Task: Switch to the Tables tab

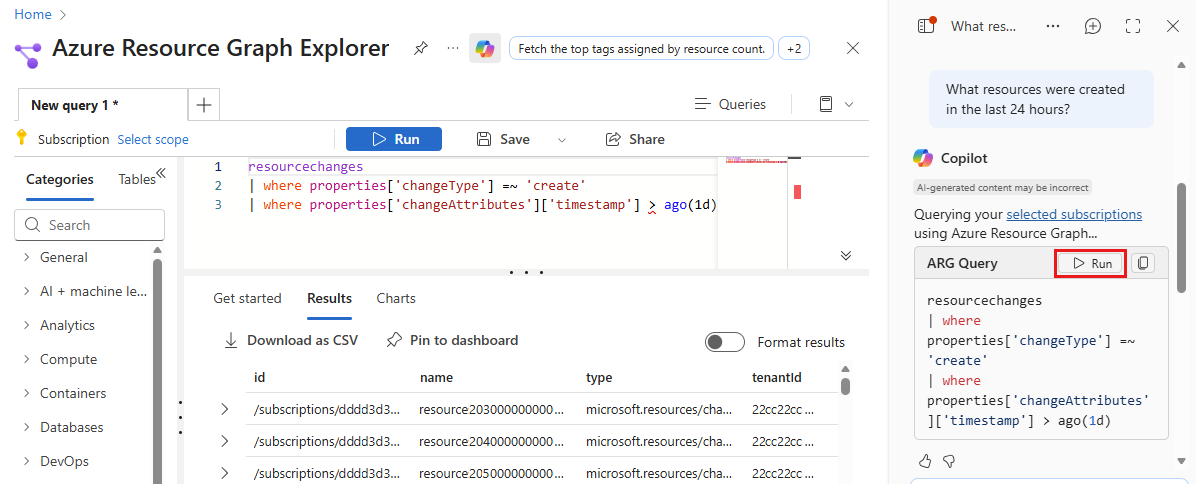Action: (137, 179)
